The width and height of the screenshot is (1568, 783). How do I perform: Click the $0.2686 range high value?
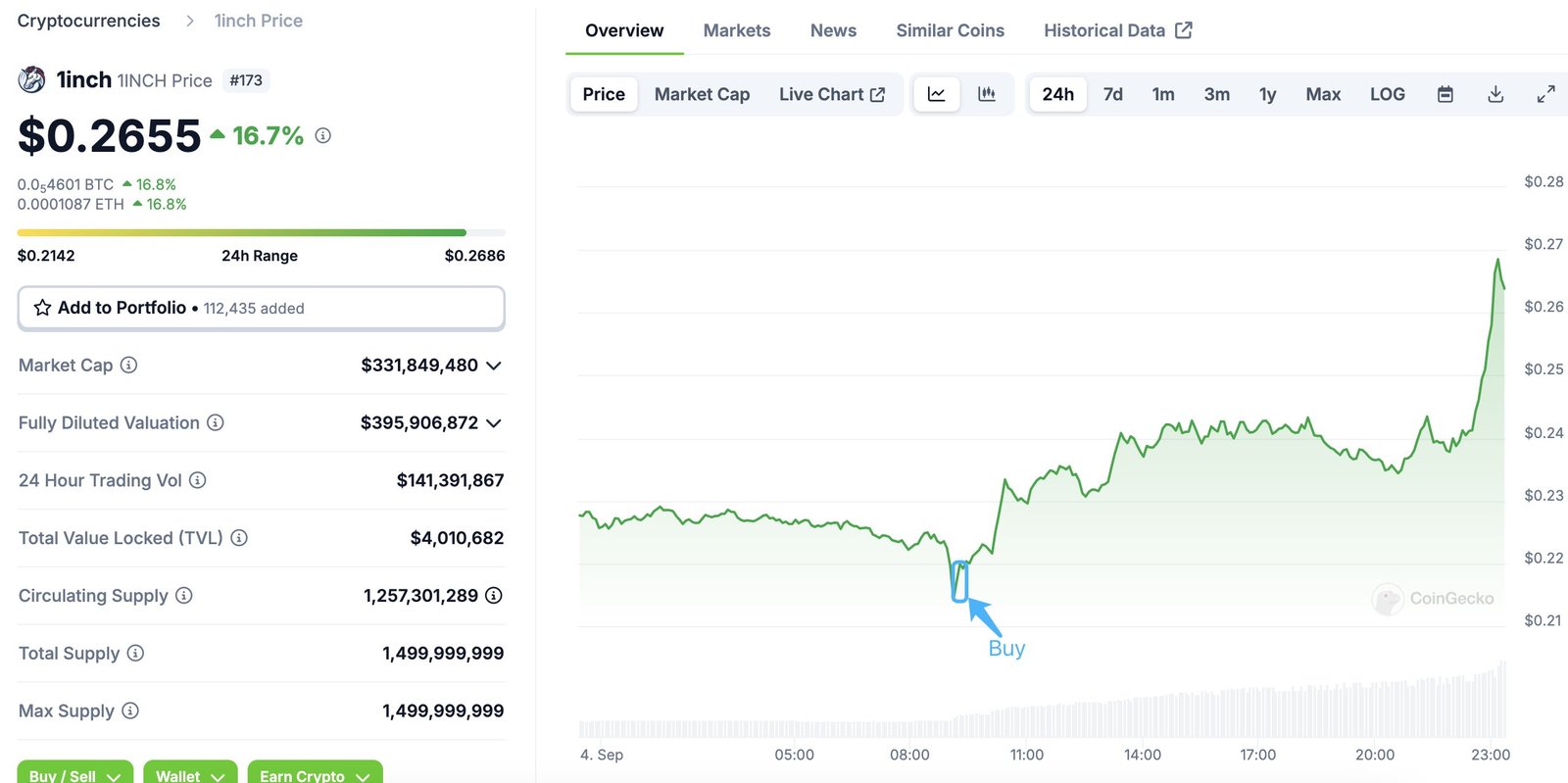[x=474, y=256]
